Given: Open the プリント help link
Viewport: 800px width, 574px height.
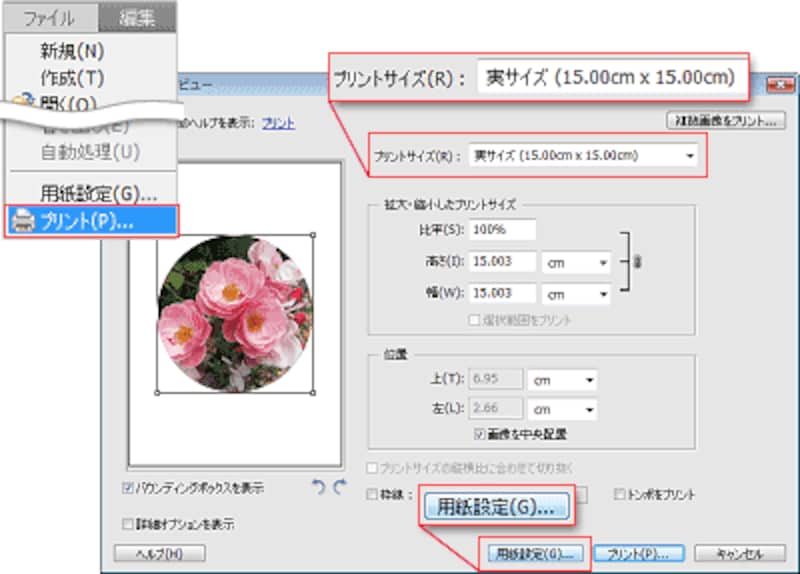Looking at the screenshot, I should coord(279,123).
